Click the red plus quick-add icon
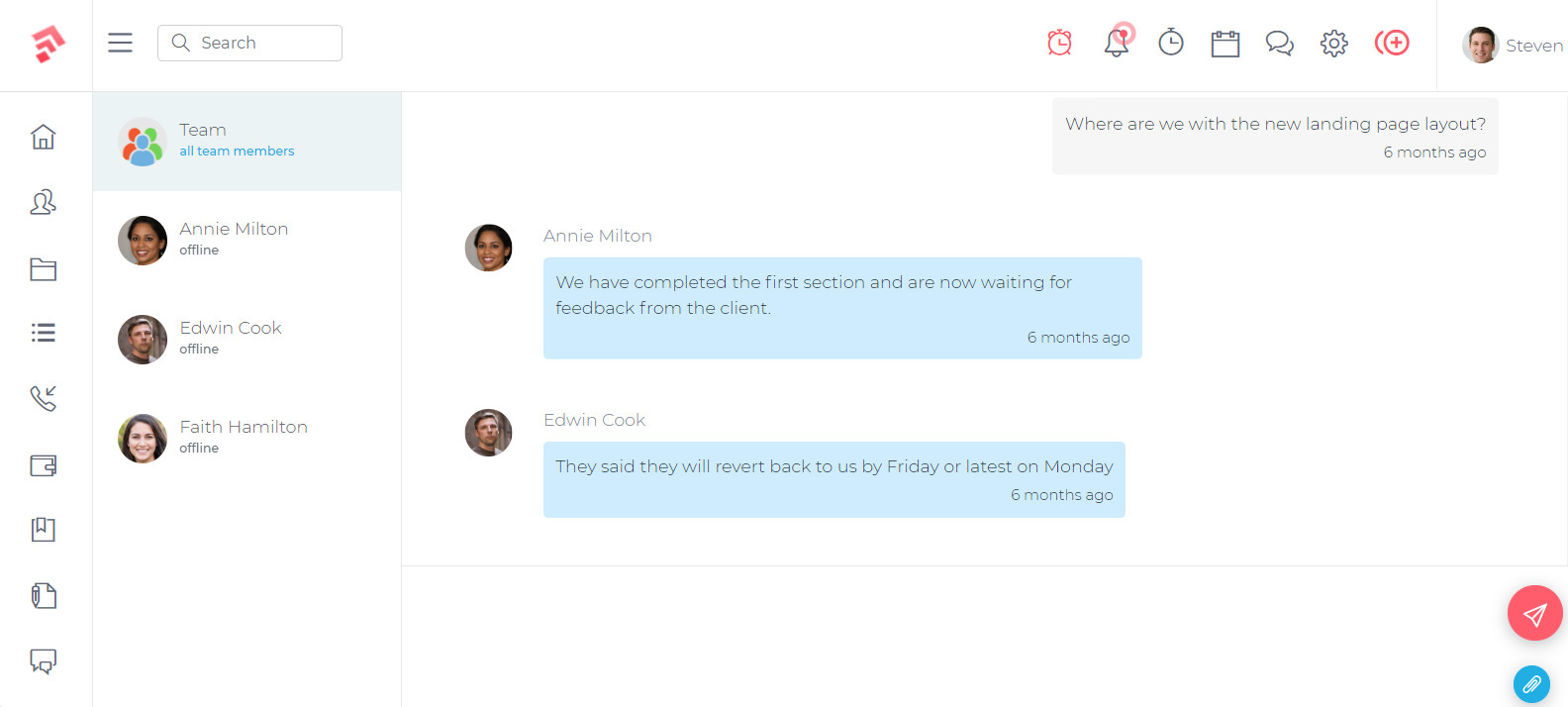1568x707 pixels. tap(1392, 43)
